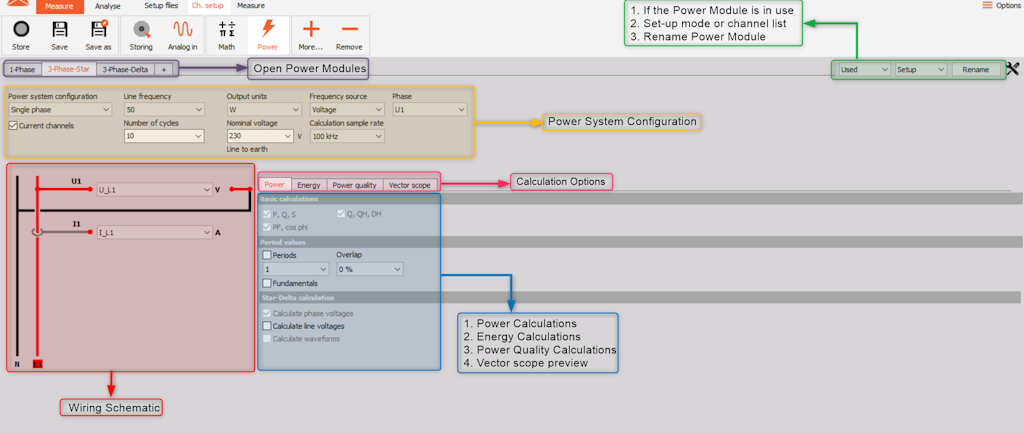This screenshot has width=1024, height=433.
Task: Click the Remove minus icon
Action: click(x=349, y=29)
